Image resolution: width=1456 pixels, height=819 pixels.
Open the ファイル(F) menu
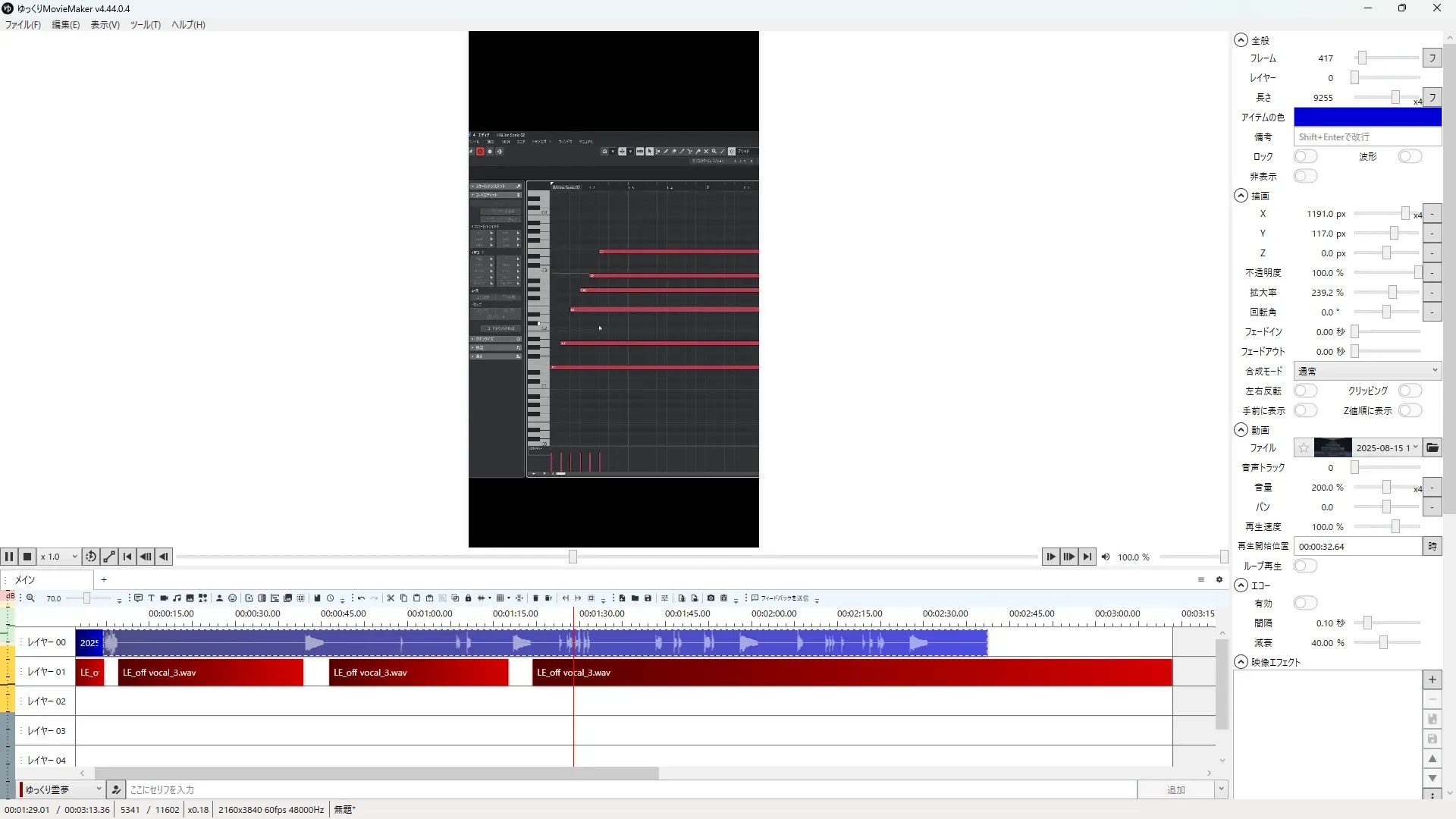pyautogui.click(x=23, y=24)
